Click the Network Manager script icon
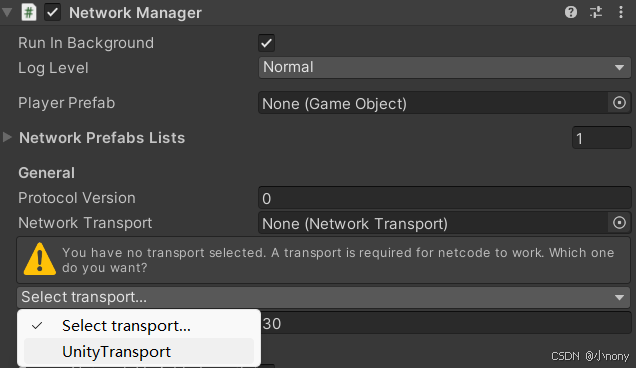636x368 pixels. tap(29, 13)
